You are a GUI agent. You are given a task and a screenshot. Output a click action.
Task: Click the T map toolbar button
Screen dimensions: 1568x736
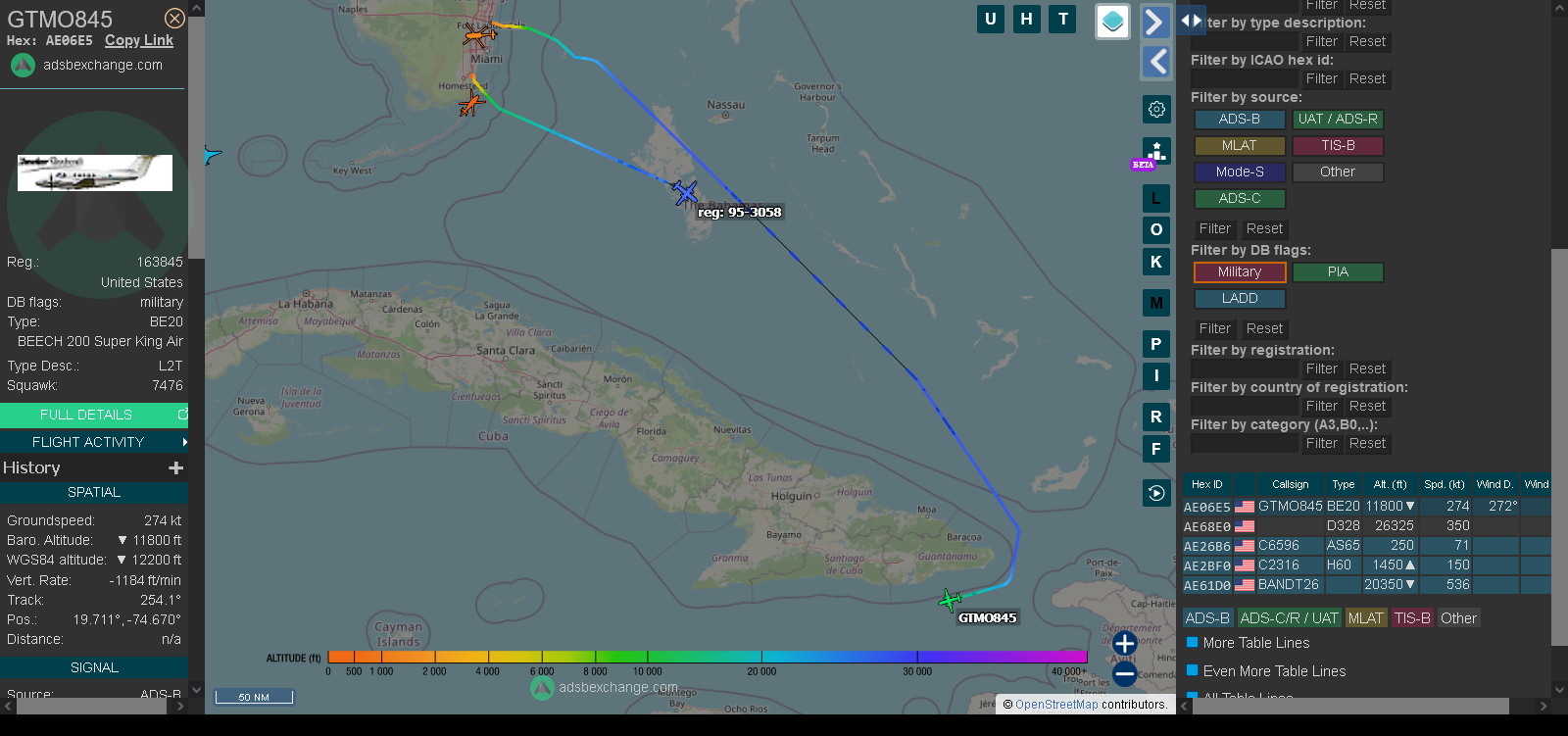pyautogui.click(x=1063, y=19)
